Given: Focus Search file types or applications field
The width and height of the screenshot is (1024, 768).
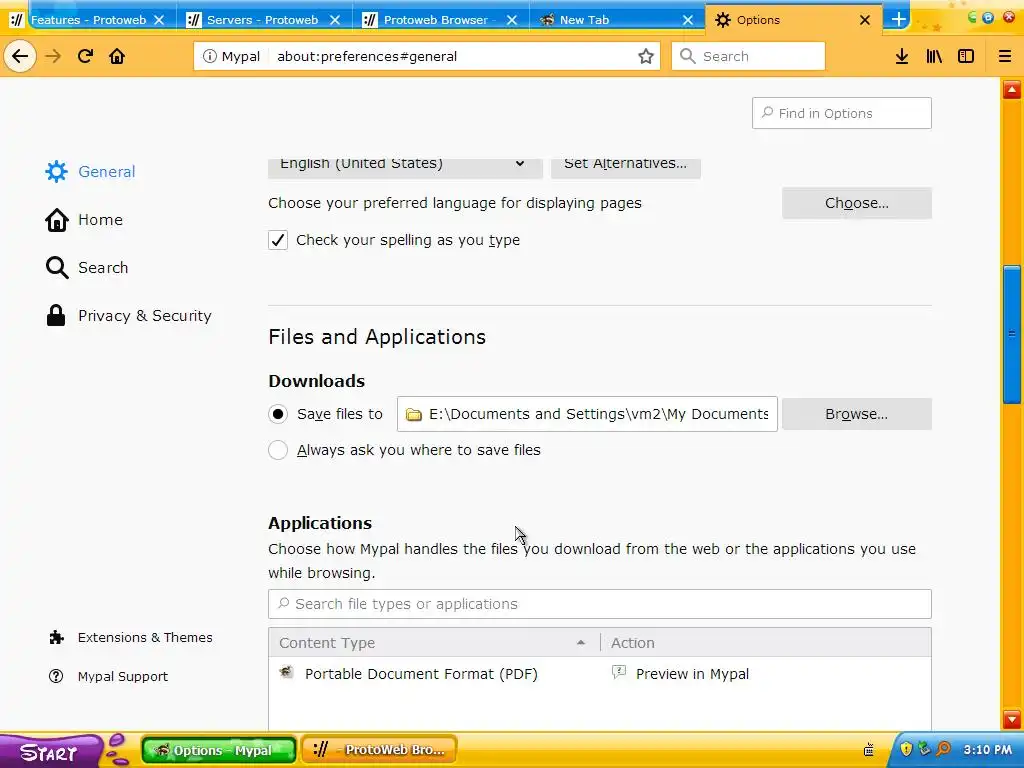Looking at the screenshot, I should tap(600, 604).
